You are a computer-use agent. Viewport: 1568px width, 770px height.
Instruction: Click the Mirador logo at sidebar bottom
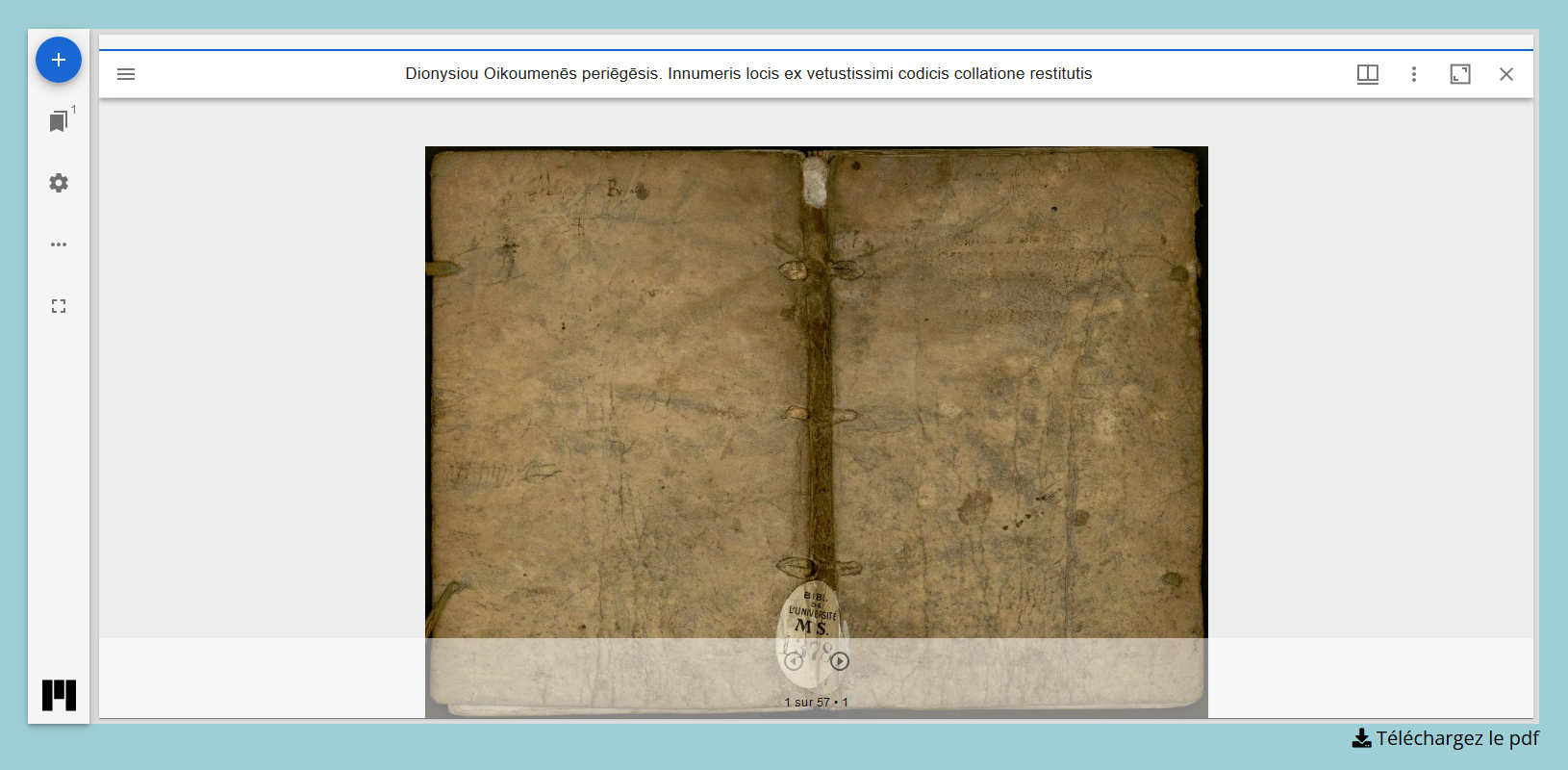pyautogui.click(x=59, y=695)
